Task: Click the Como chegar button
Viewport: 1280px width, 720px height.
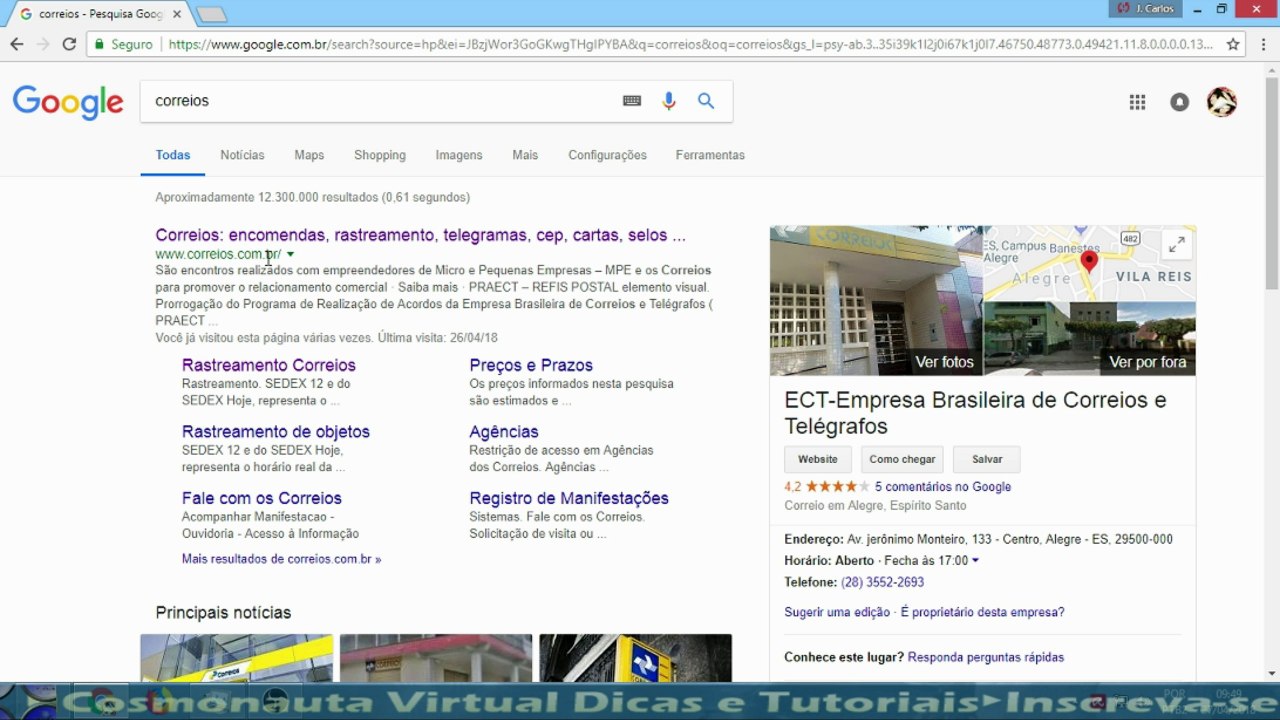Action: coord(902,459)
